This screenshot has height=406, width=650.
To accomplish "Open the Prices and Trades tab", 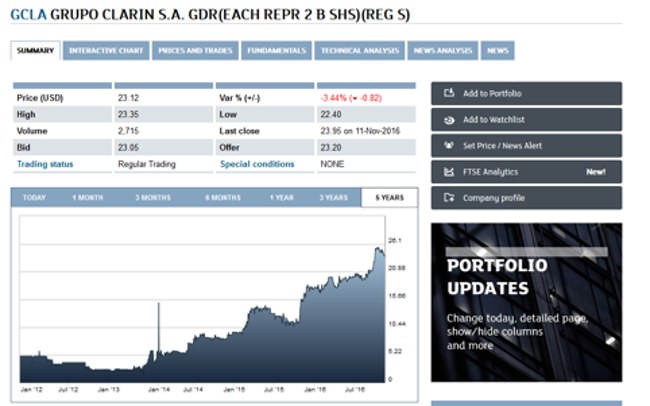I will (195, 51).
